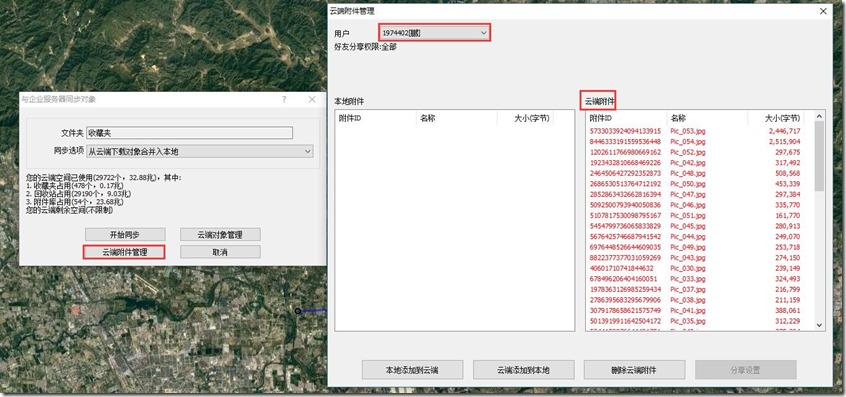Sort cloud list by 附件ID column header
The height and width of the screenshot is (397, 846).
[x=626, y=118]
